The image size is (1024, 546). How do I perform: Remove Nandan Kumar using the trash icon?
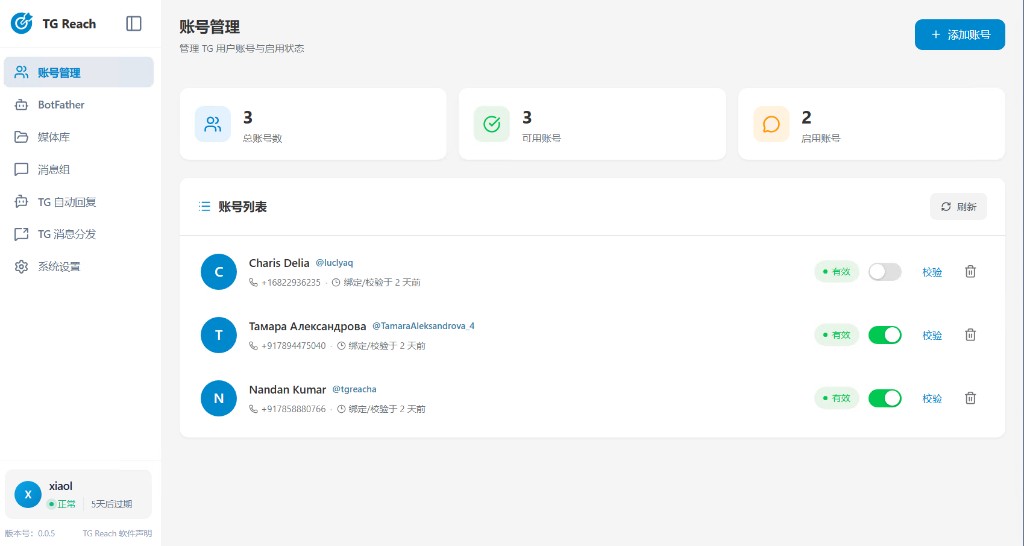point(969,398)
